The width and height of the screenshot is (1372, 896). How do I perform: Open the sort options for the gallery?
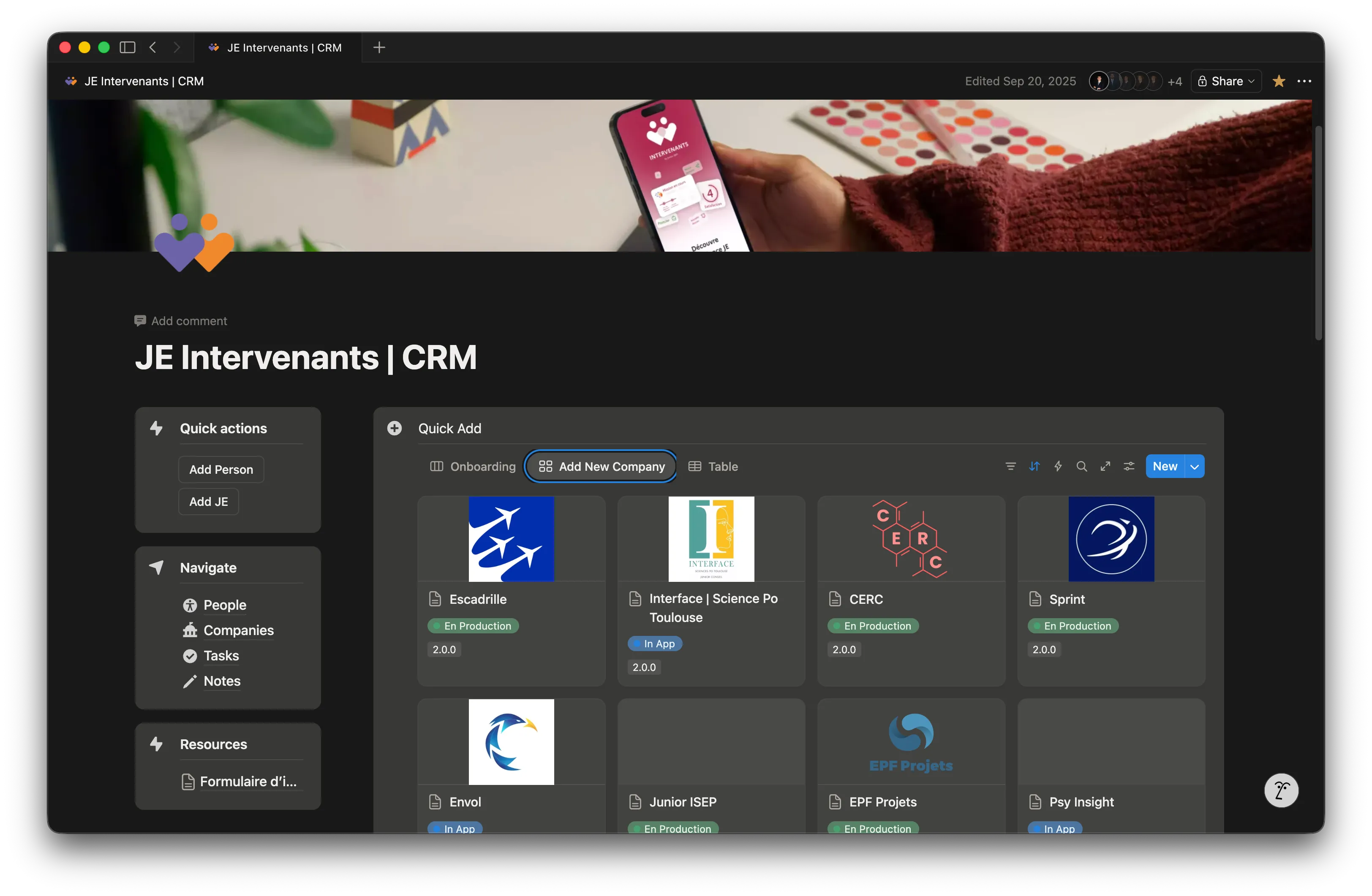1034,466
